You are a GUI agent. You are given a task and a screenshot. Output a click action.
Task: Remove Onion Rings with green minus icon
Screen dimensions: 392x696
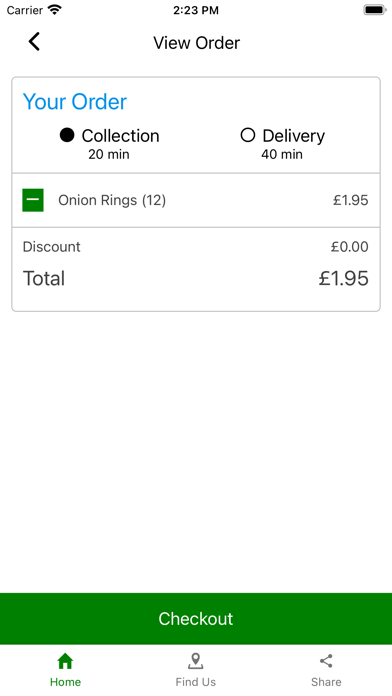tap(33, 200)
